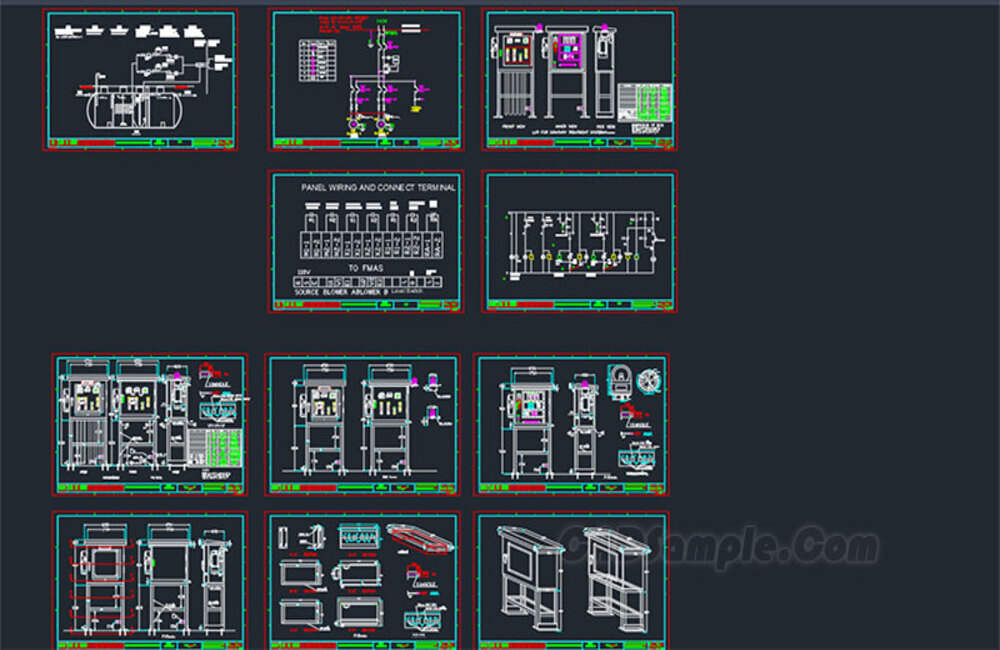1000x650 pixels.
Task: Open the three-cabinet sheet with green schedule table
Action: [x=150, y=425]
